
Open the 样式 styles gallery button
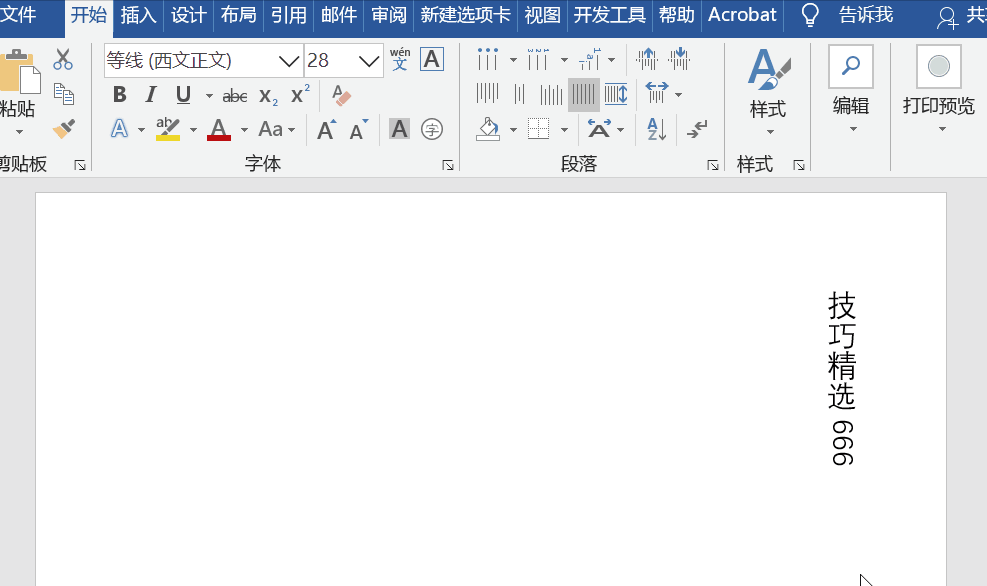[x=768, y=91]
